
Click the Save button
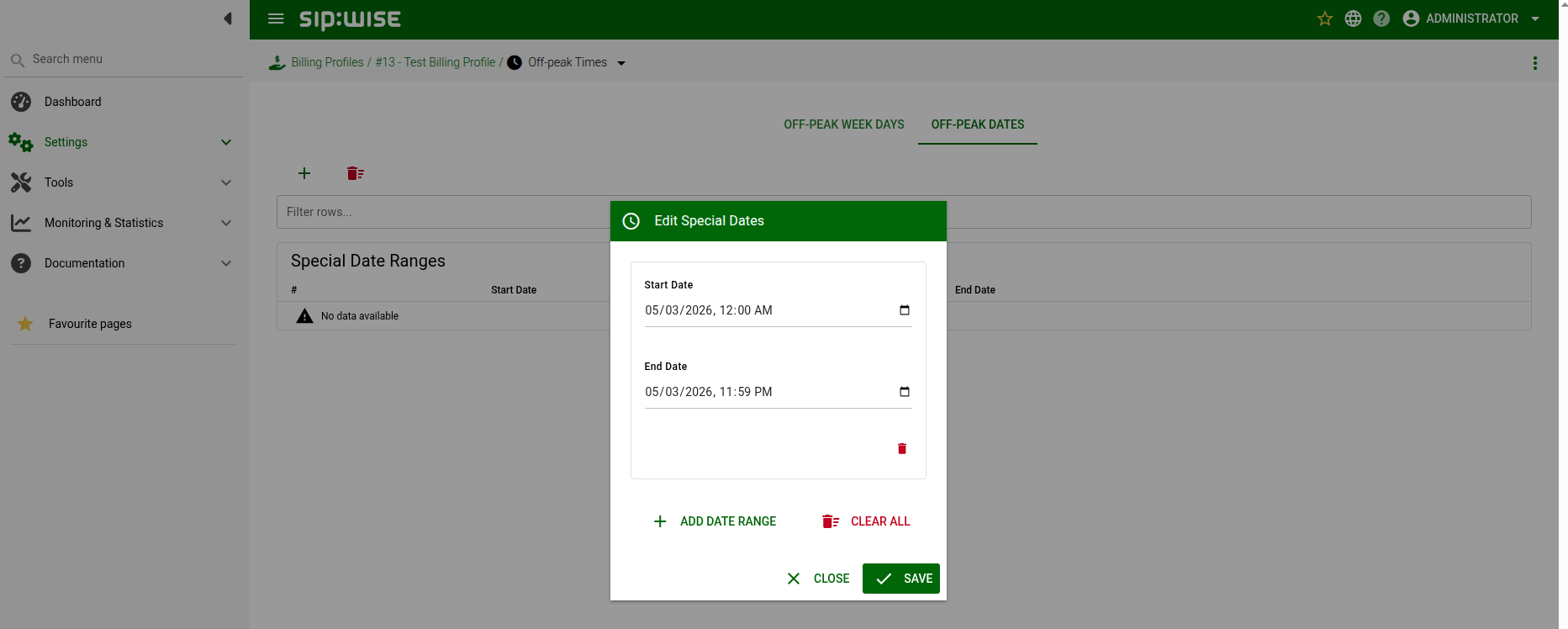click(901, 579)
